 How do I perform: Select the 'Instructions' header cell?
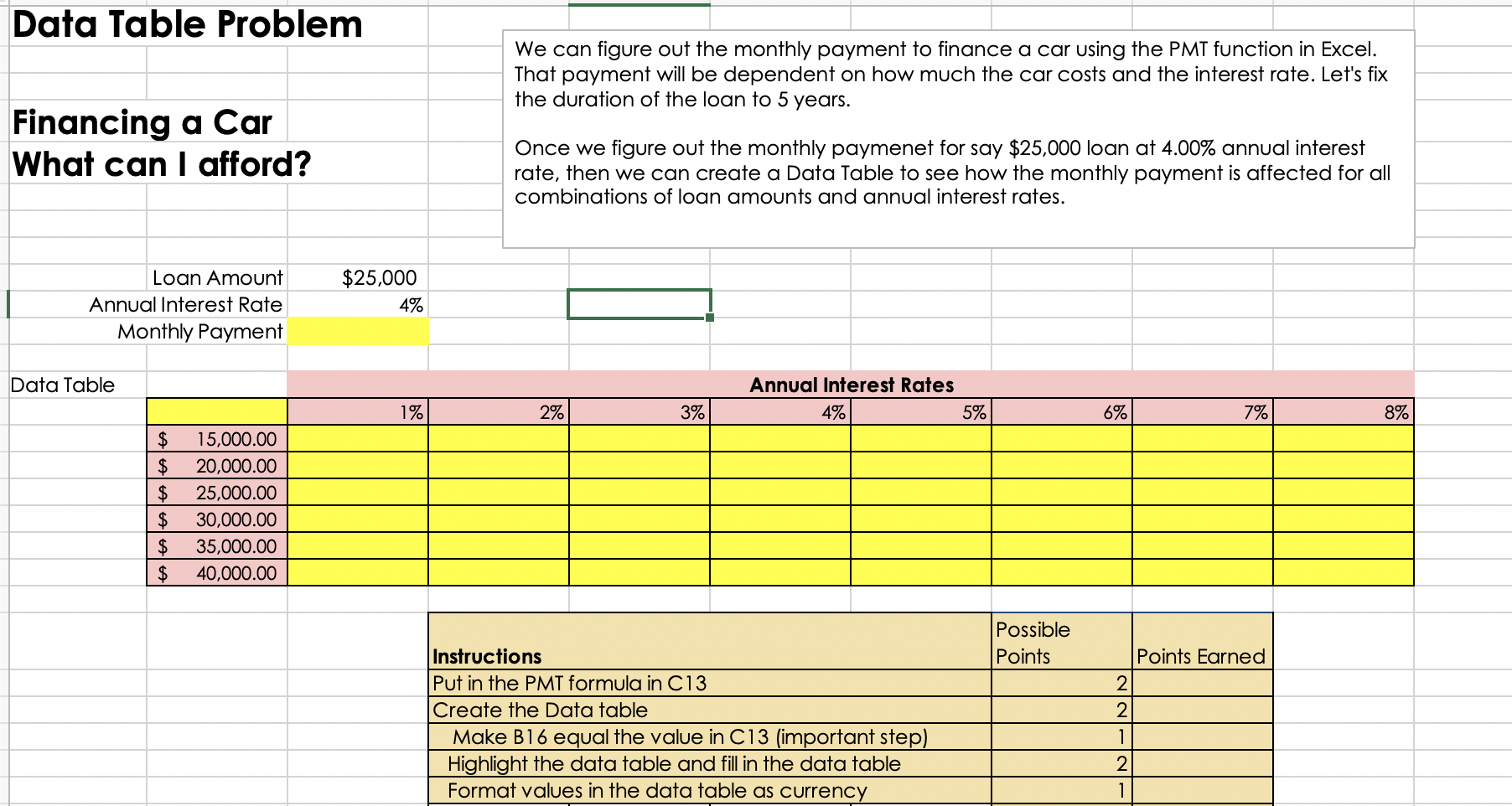coord(710,643)
